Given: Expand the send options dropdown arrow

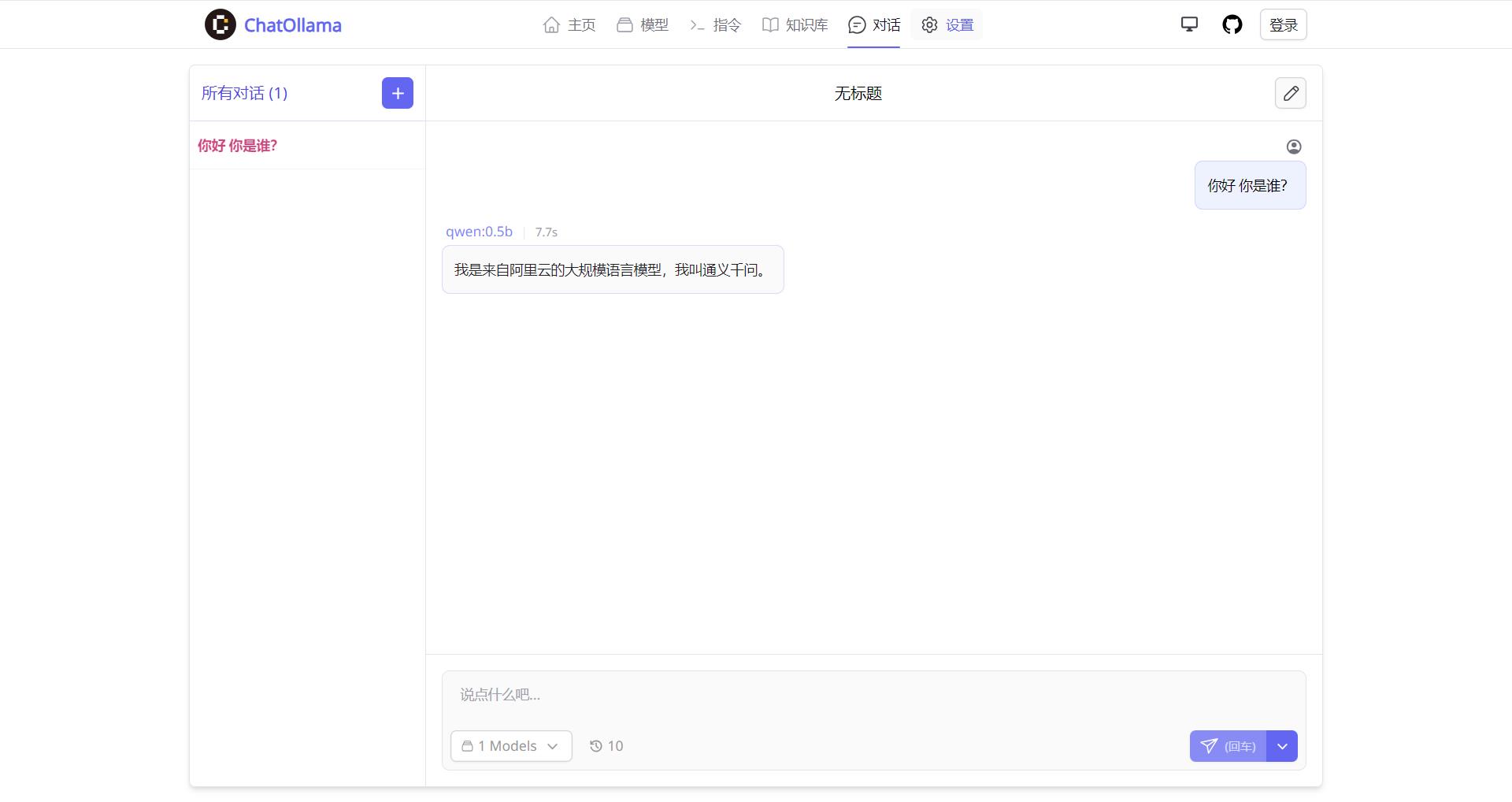Looking at the screenshot, I should (1282, 746).
